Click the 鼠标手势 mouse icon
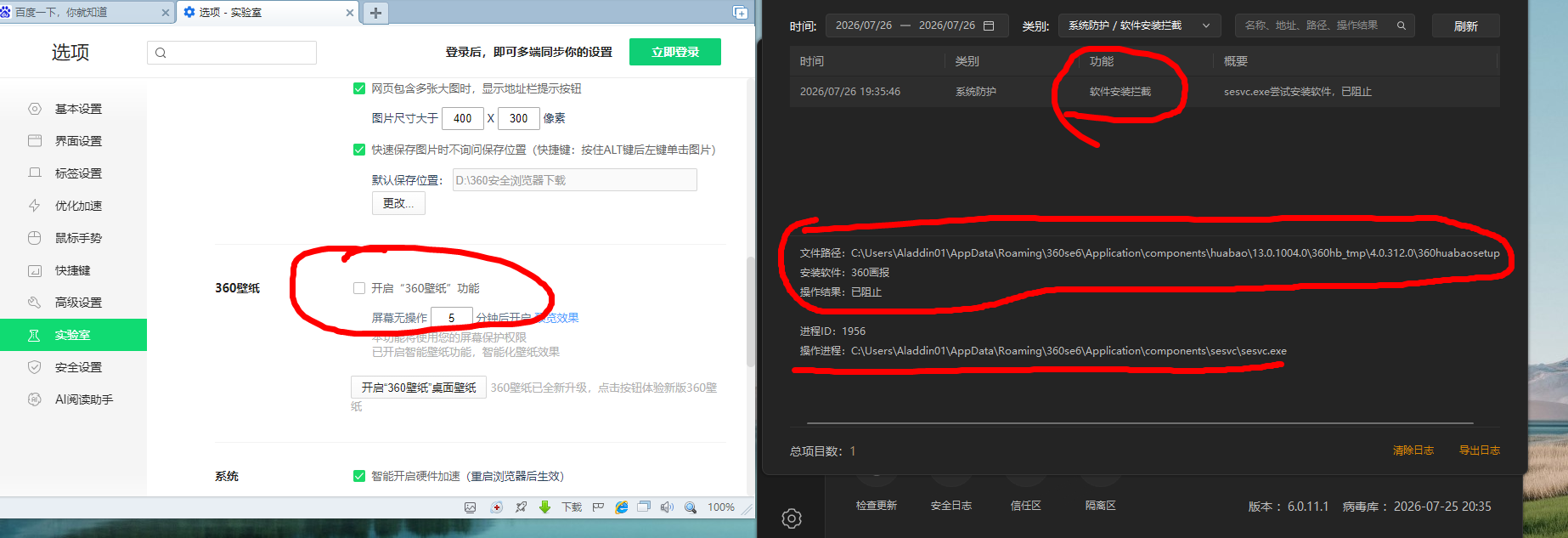This screenshot has width=1568, height=538. click(x=35, y=238)
